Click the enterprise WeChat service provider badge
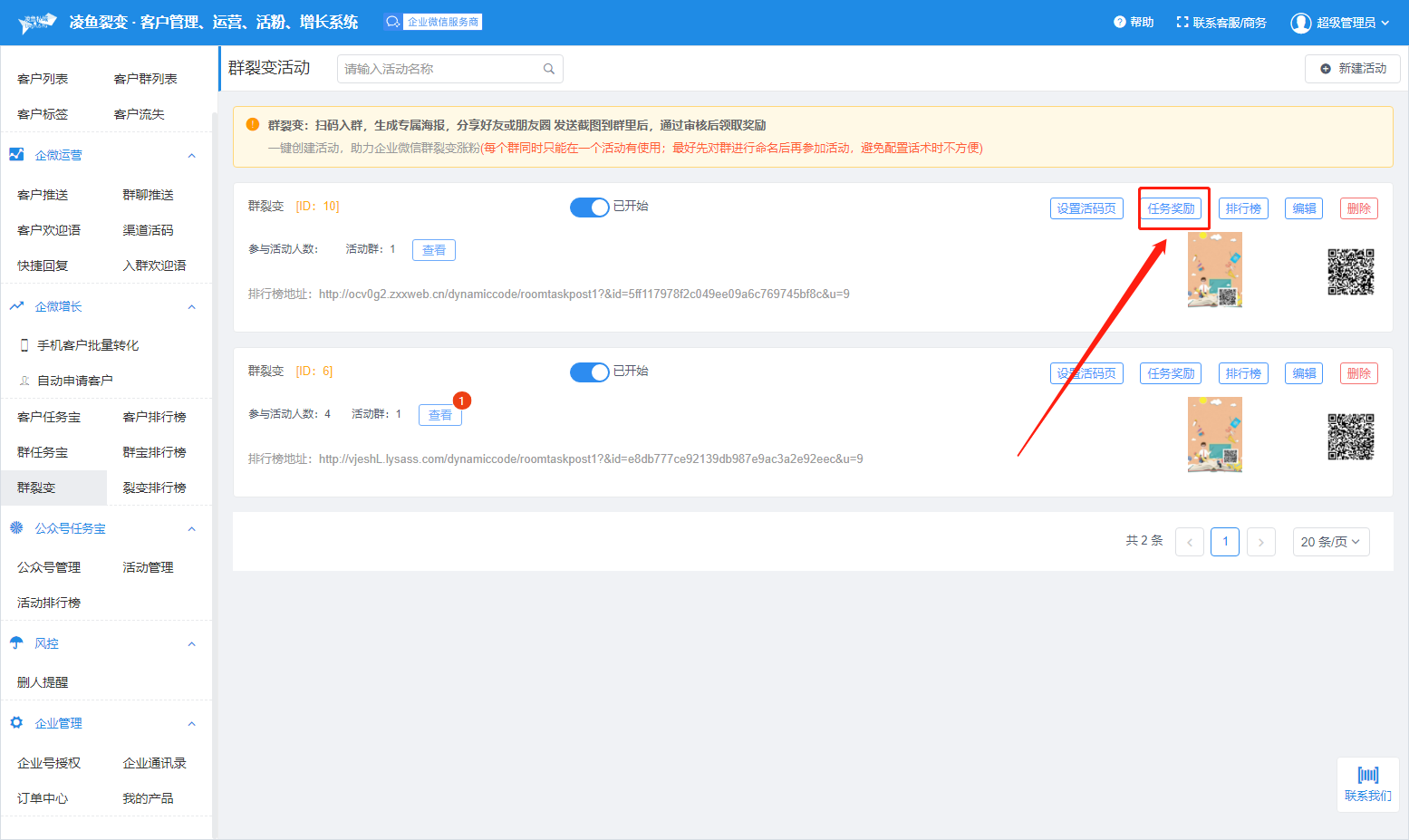The width and height of the screenshot is (1409, 840). point(433,22)
